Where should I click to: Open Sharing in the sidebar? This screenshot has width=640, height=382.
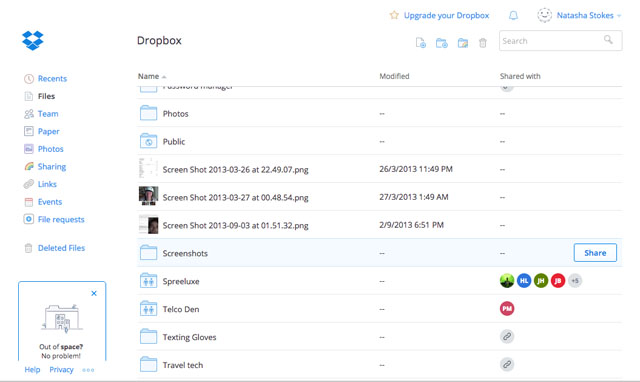(x=52, y=167)
